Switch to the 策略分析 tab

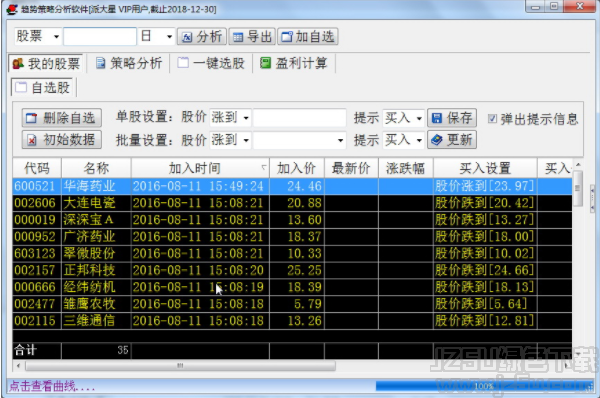(x=129, y=63)
